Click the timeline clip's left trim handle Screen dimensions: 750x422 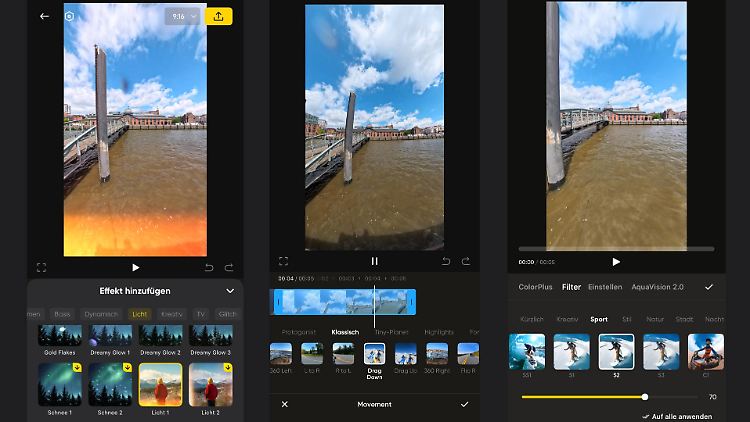[x=278, y=302]
